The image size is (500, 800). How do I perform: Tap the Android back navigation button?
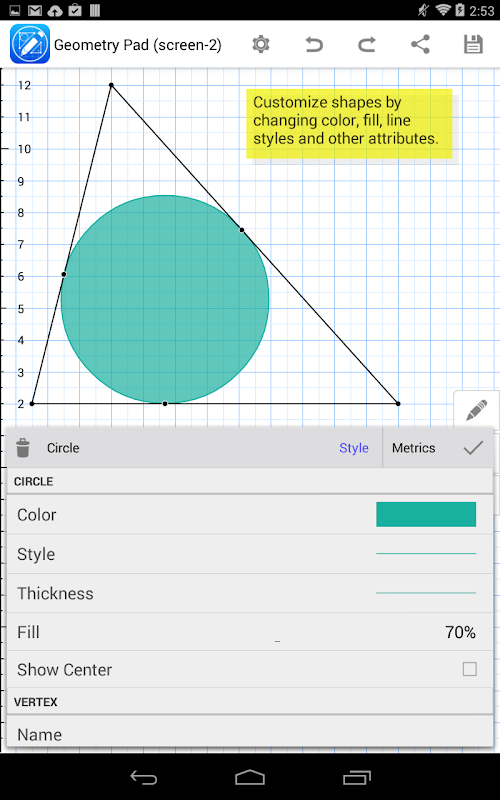(x=143, y=777)
